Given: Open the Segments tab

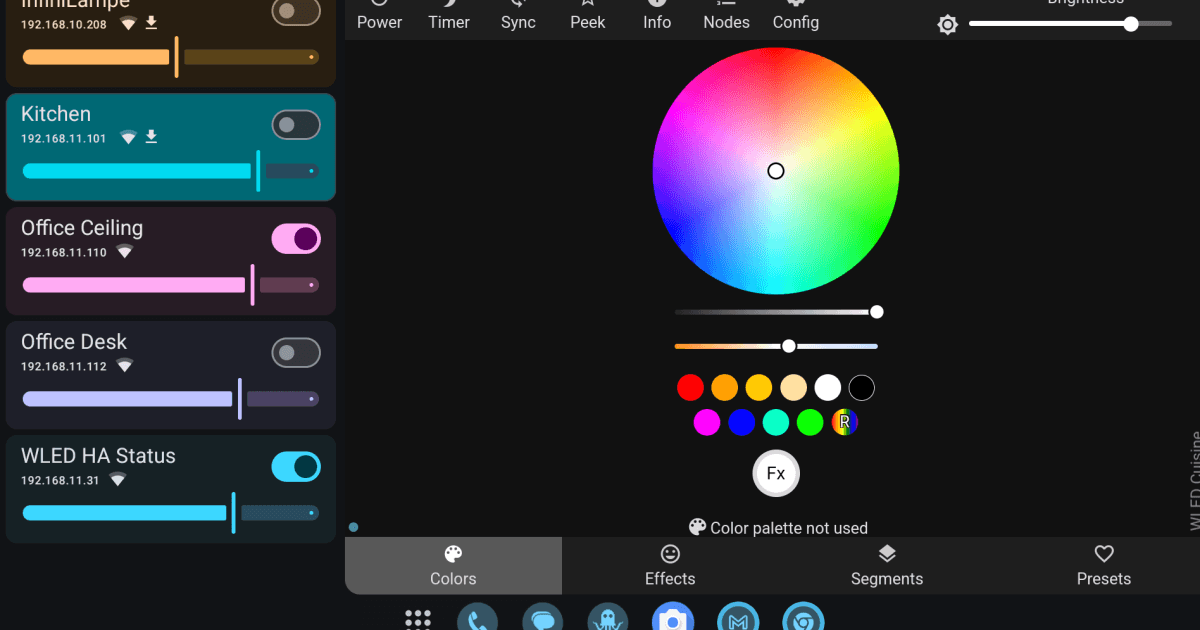Looking at the screenshot, I should (x=887, y=565).
